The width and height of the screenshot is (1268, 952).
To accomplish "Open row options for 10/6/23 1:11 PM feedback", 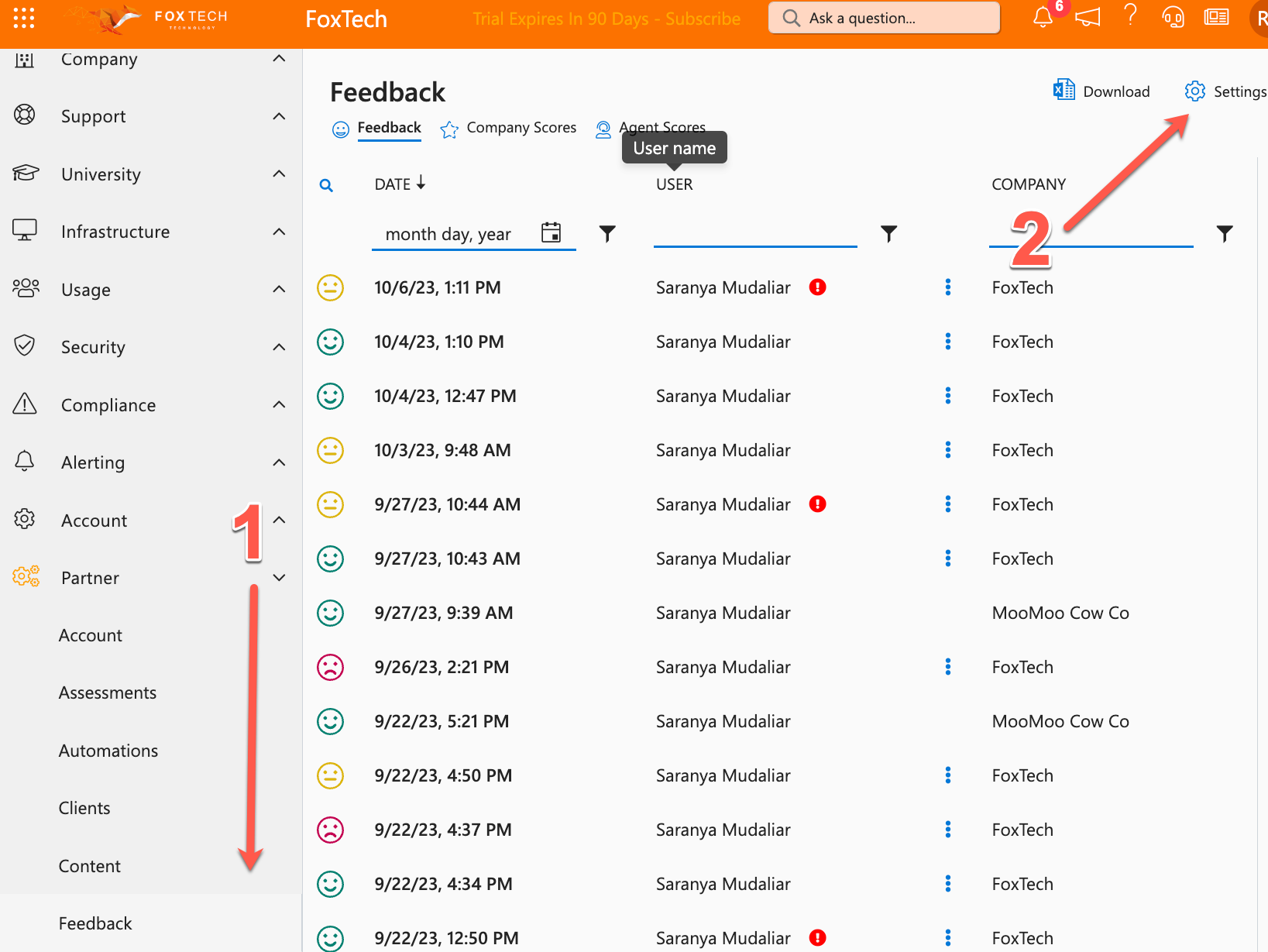I will click(947, 287).
